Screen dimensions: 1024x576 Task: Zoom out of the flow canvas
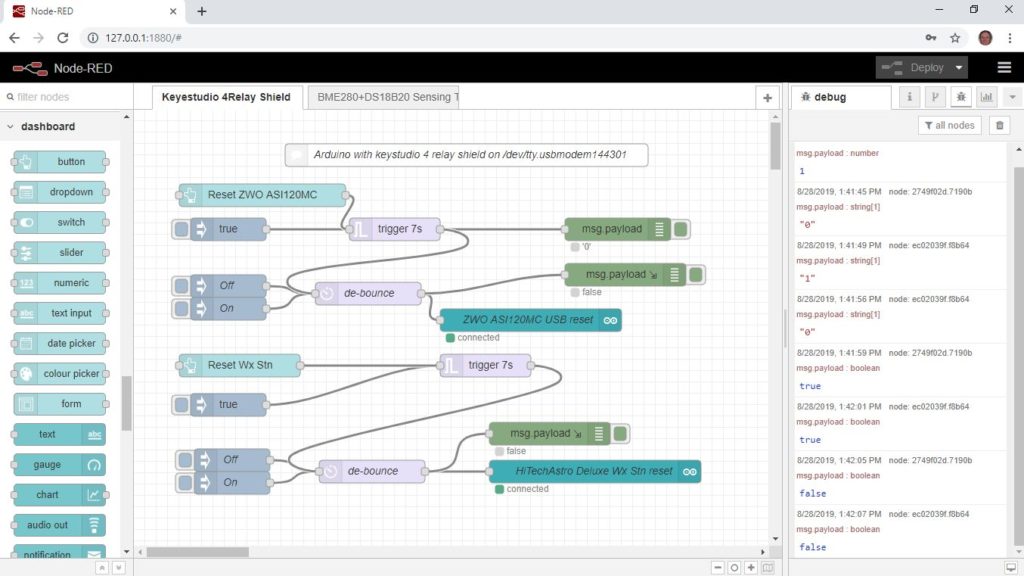pos(718,568)
